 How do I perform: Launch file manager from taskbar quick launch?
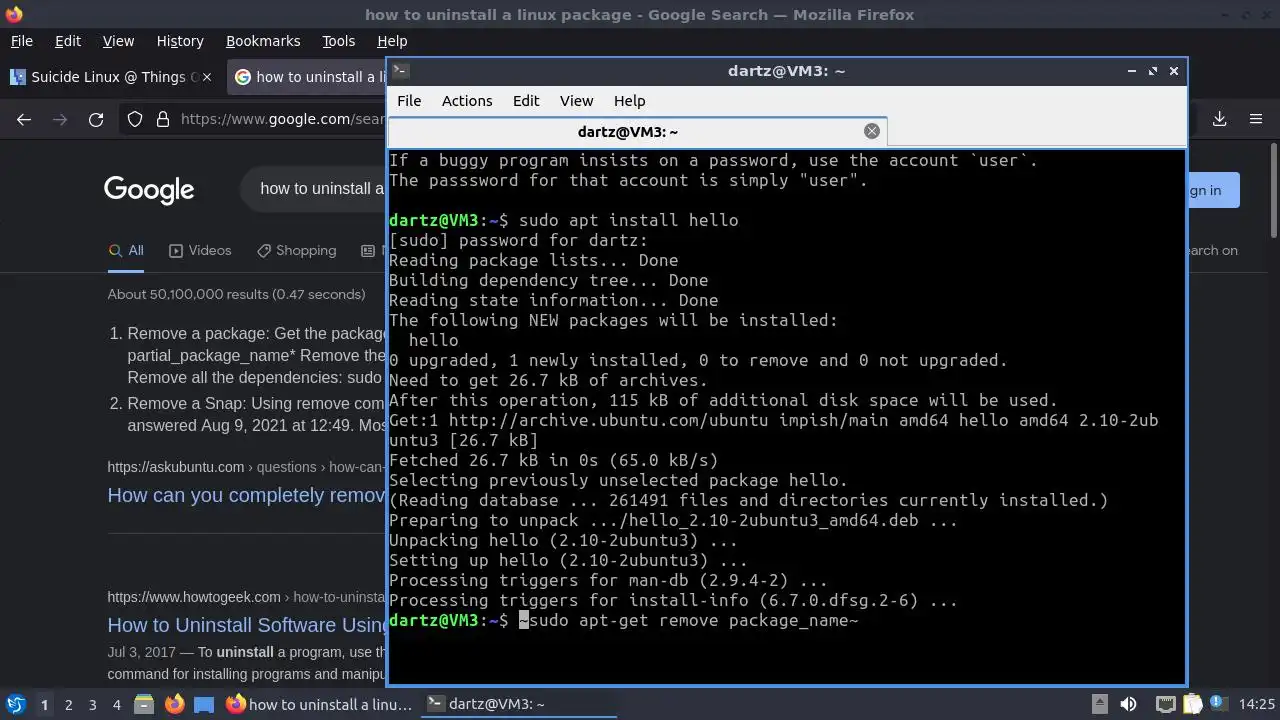coord(143,704)
